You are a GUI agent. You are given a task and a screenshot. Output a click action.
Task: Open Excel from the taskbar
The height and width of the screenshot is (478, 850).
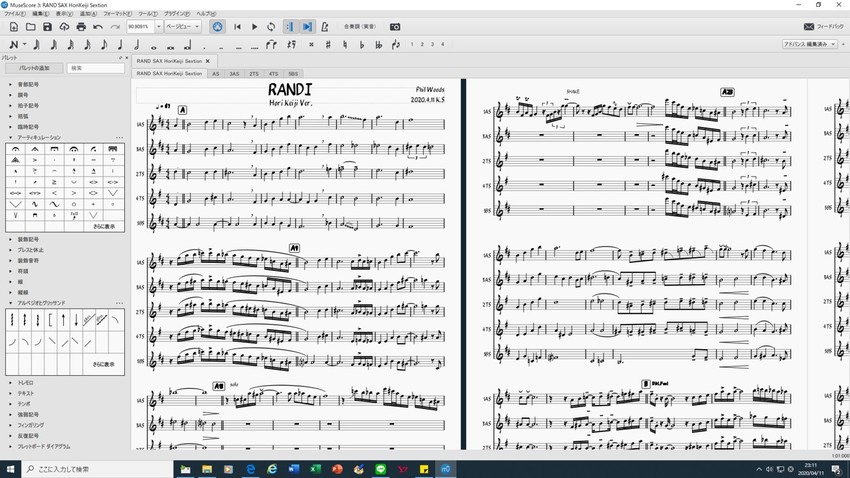(x=315, y=469)
